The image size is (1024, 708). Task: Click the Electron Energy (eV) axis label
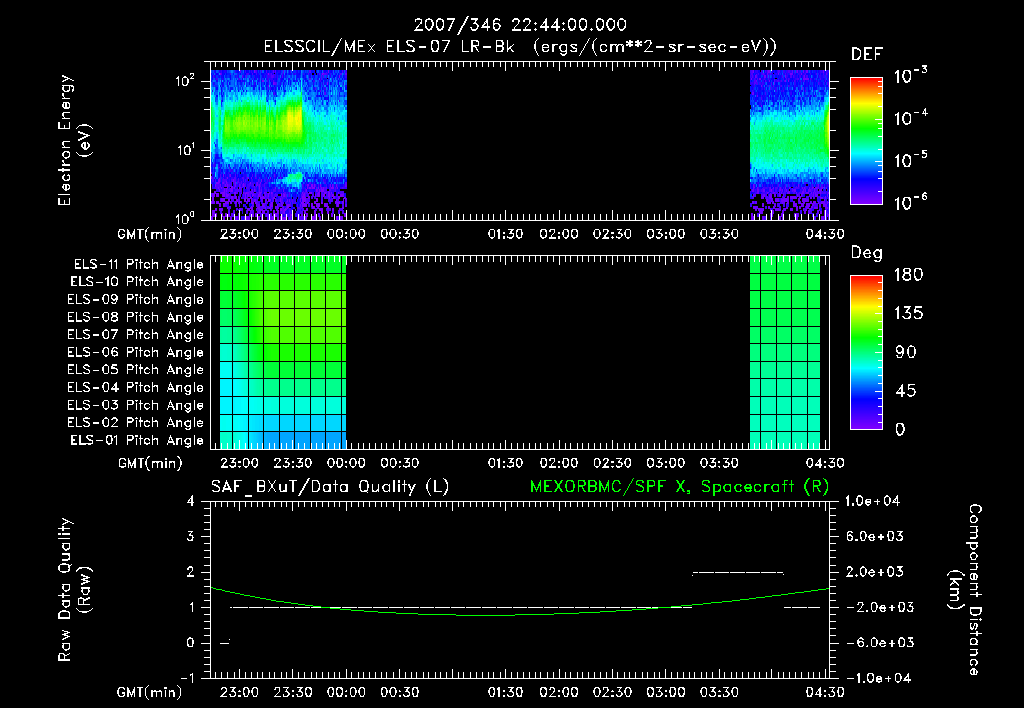click(74, 140)
